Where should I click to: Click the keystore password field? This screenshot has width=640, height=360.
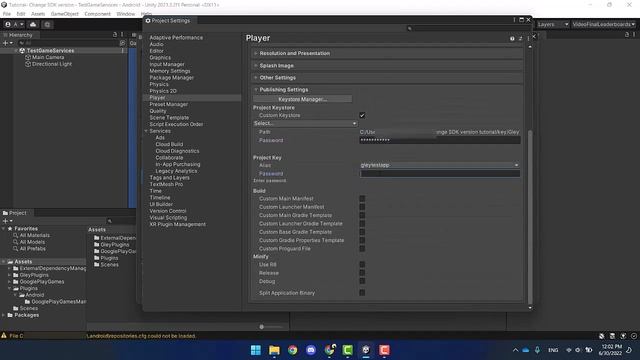tap(440, 140)
